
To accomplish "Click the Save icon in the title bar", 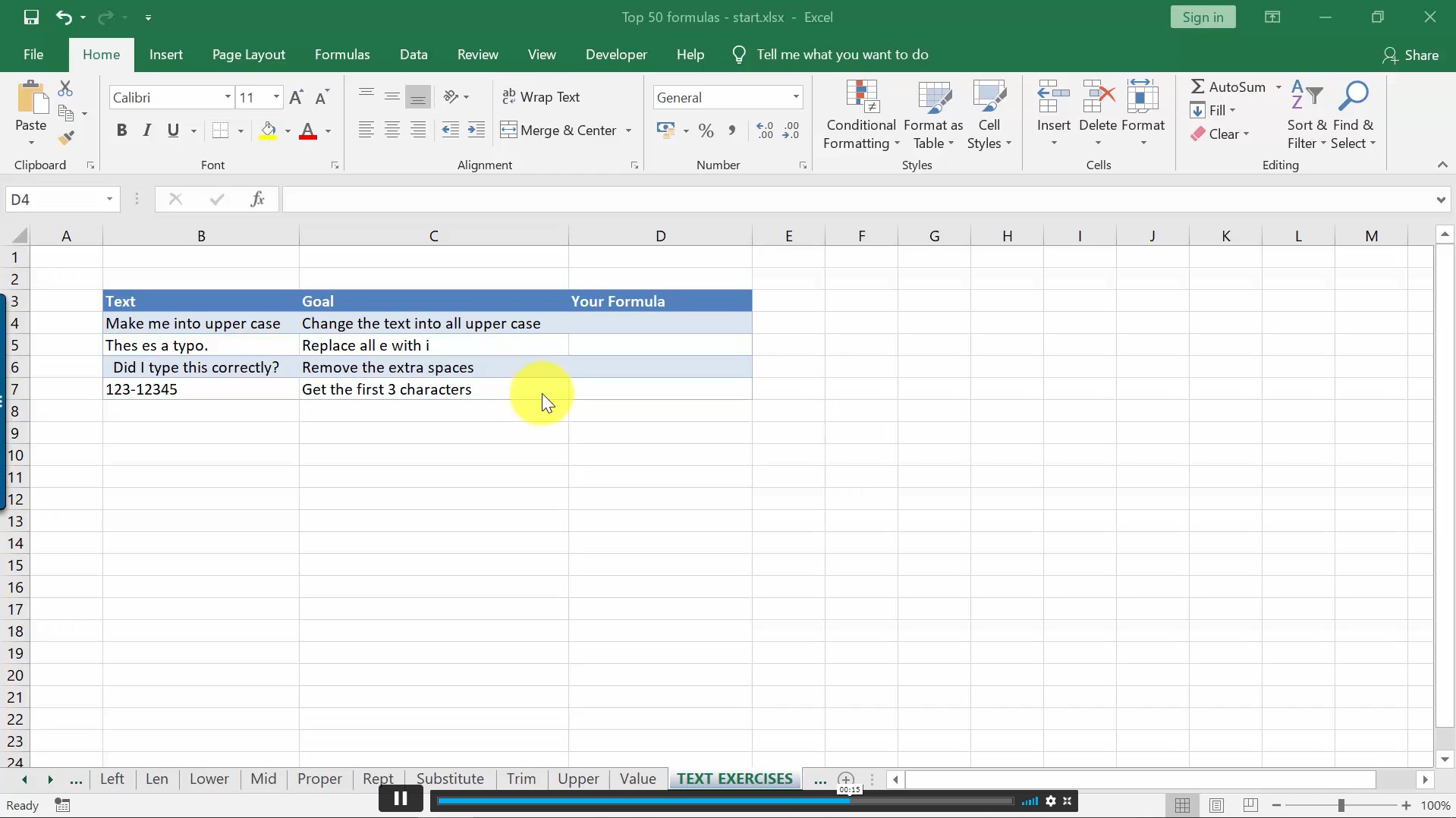I will pos(31,17).
